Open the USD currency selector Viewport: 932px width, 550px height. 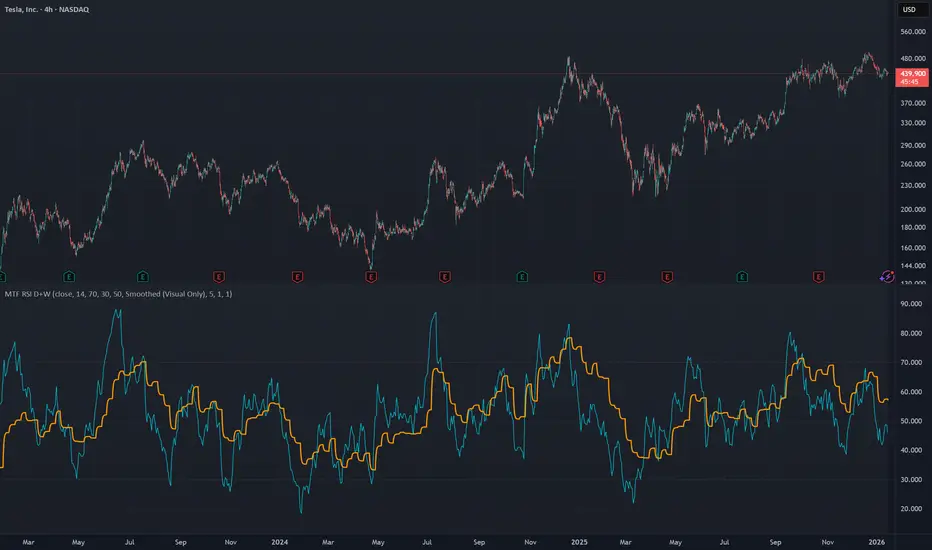tap(909, 10)
